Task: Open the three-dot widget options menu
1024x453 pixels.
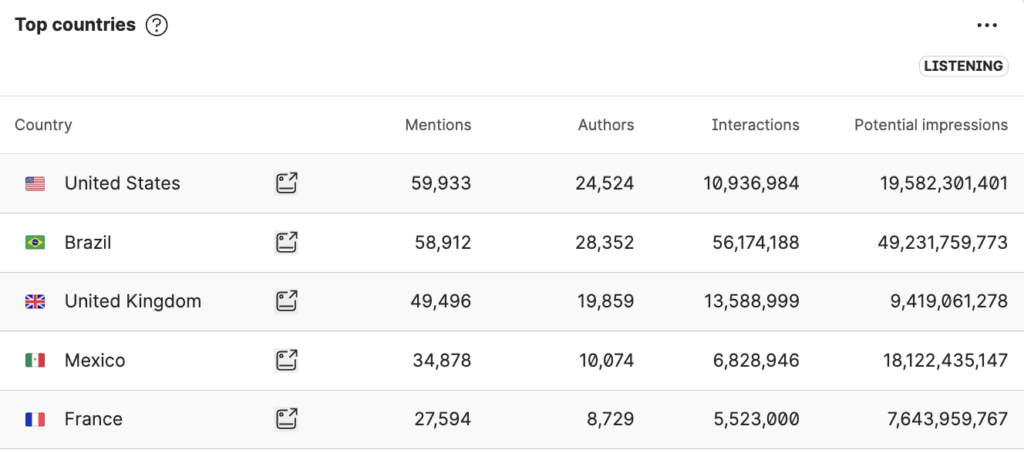Action: (x=987, y=25)
